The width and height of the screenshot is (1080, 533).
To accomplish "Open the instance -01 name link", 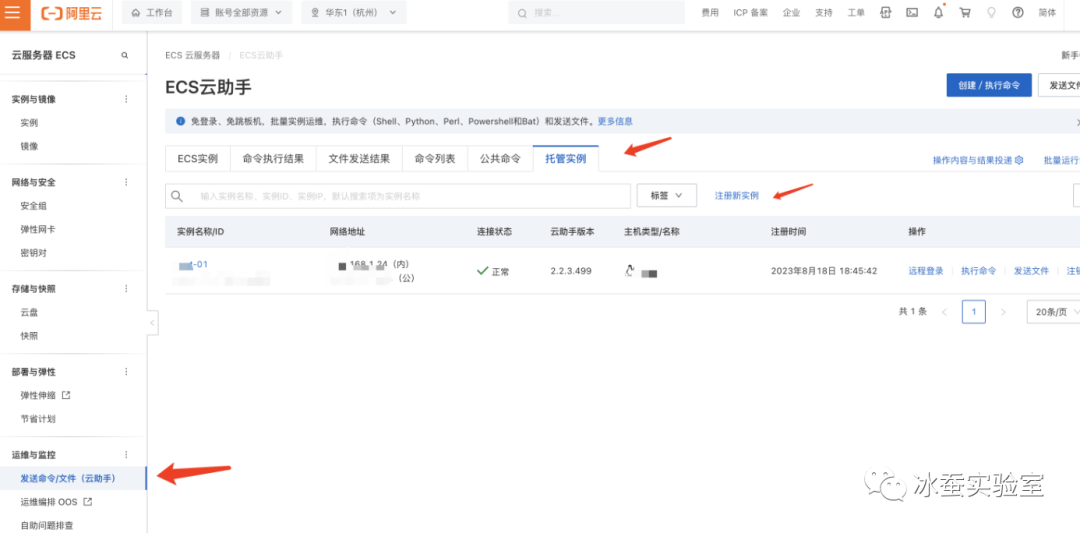I will (193, 264).
